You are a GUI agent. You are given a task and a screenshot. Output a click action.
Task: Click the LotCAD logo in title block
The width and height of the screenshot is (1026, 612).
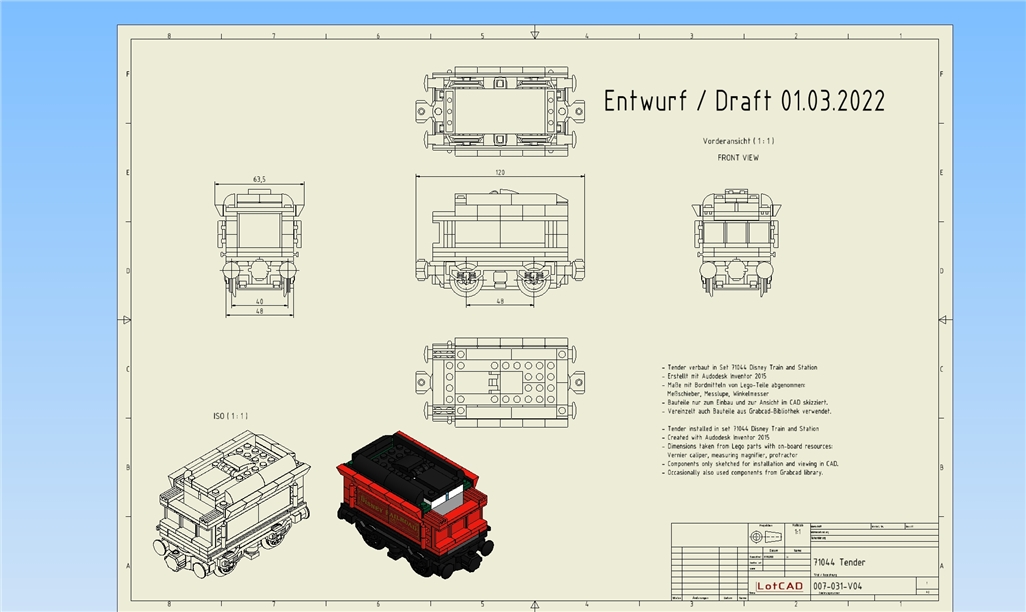pos(779,586)
